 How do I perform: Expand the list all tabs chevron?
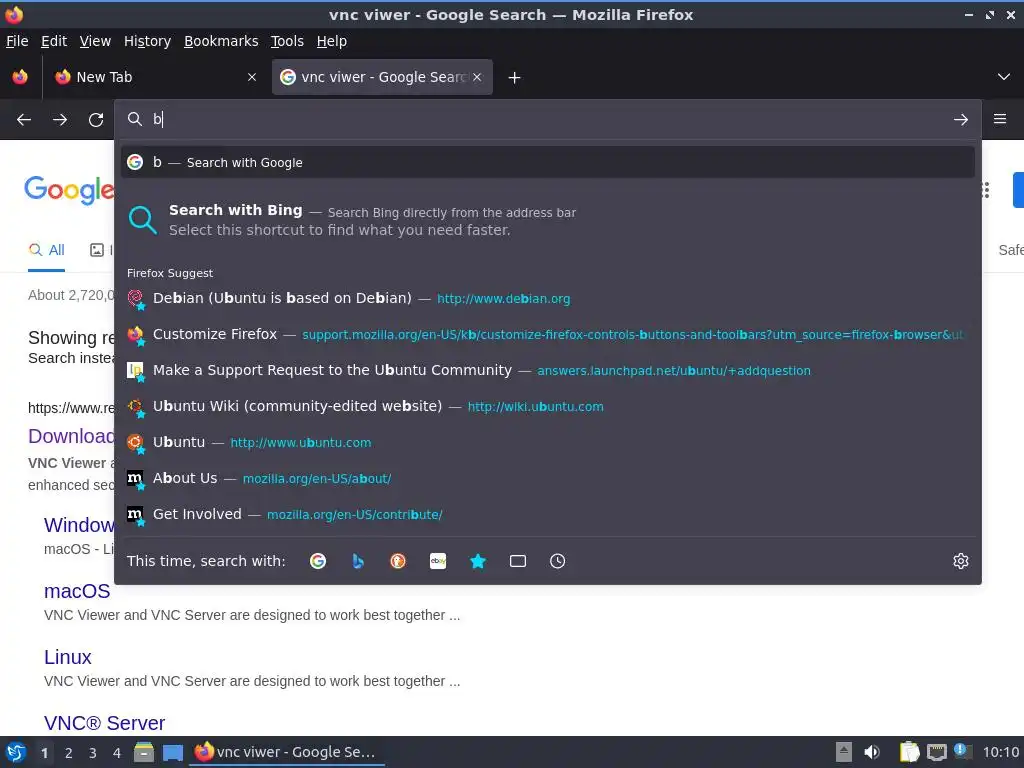coord(1004,77)
